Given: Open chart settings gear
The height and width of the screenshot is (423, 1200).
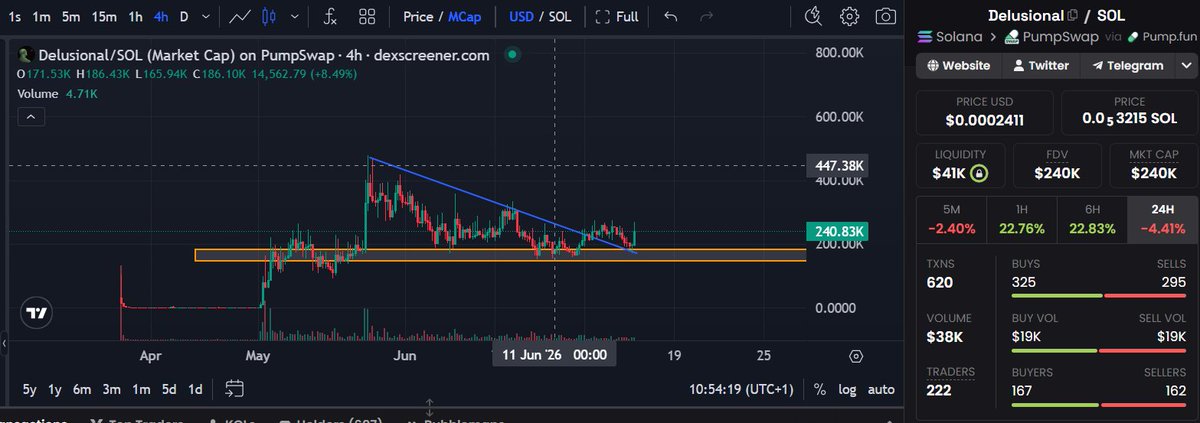Looking at the screenshot, I should (x=849, y=17).
